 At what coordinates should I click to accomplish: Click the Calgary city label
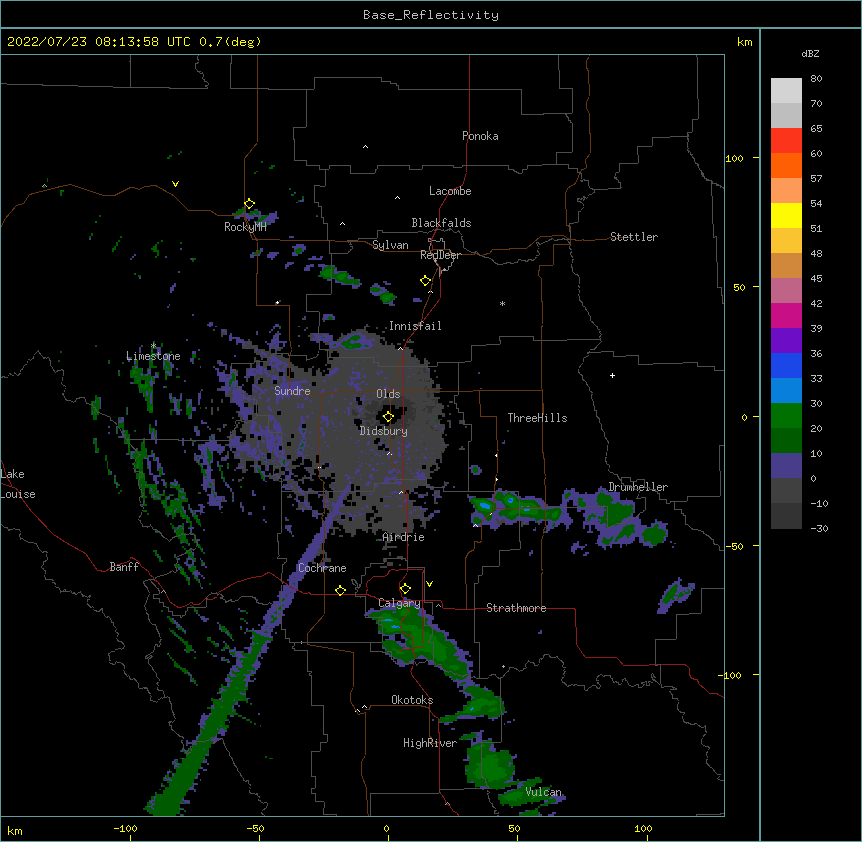click(x=399, y=603)
